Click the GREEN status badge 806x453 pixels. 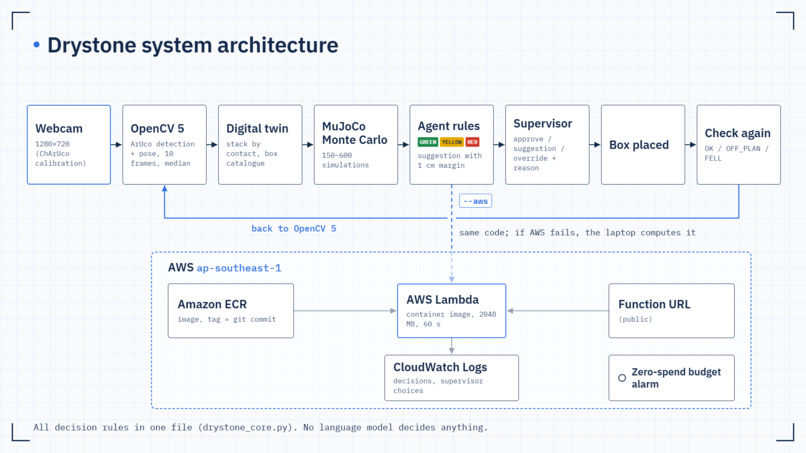point(428,142)
